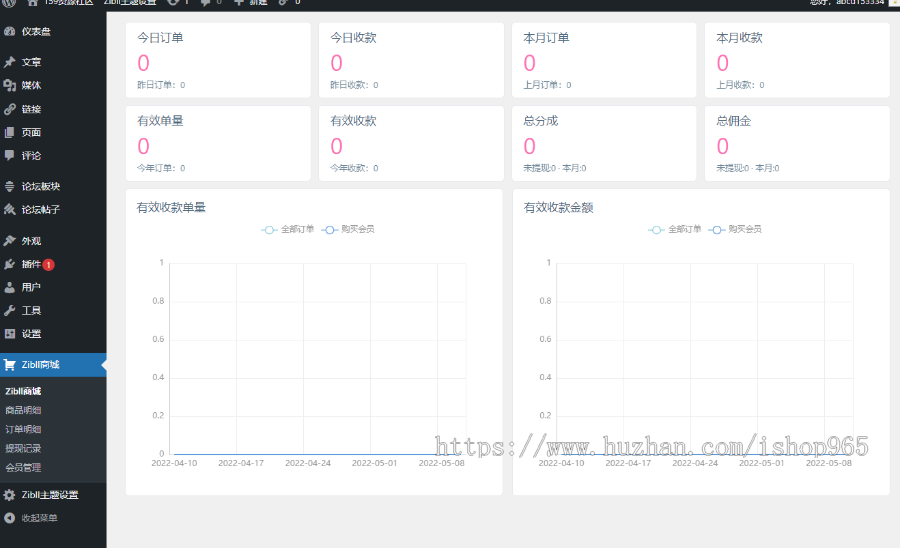This screenshot has height=548, width=900.
Task: Open 论坛板块 forum sections icon
Action: point(9,186)
